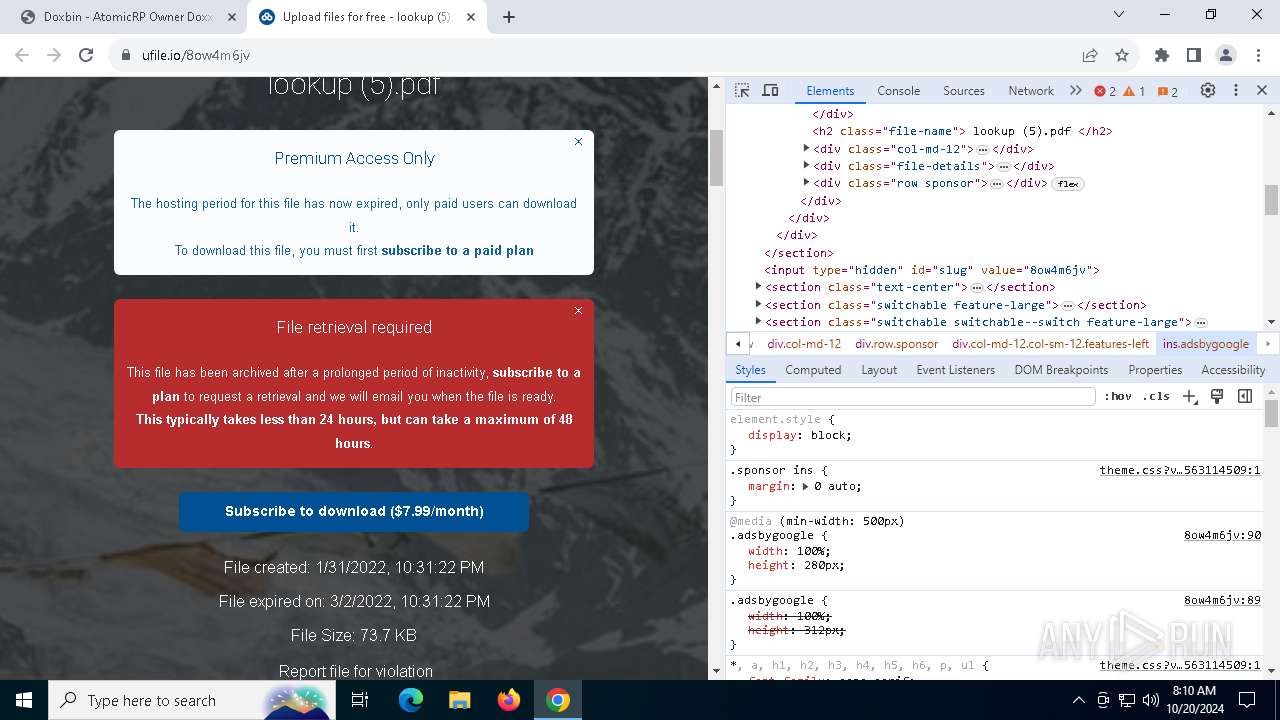Reload the page
Screen dimensions: 1280x720
[86, 55]
